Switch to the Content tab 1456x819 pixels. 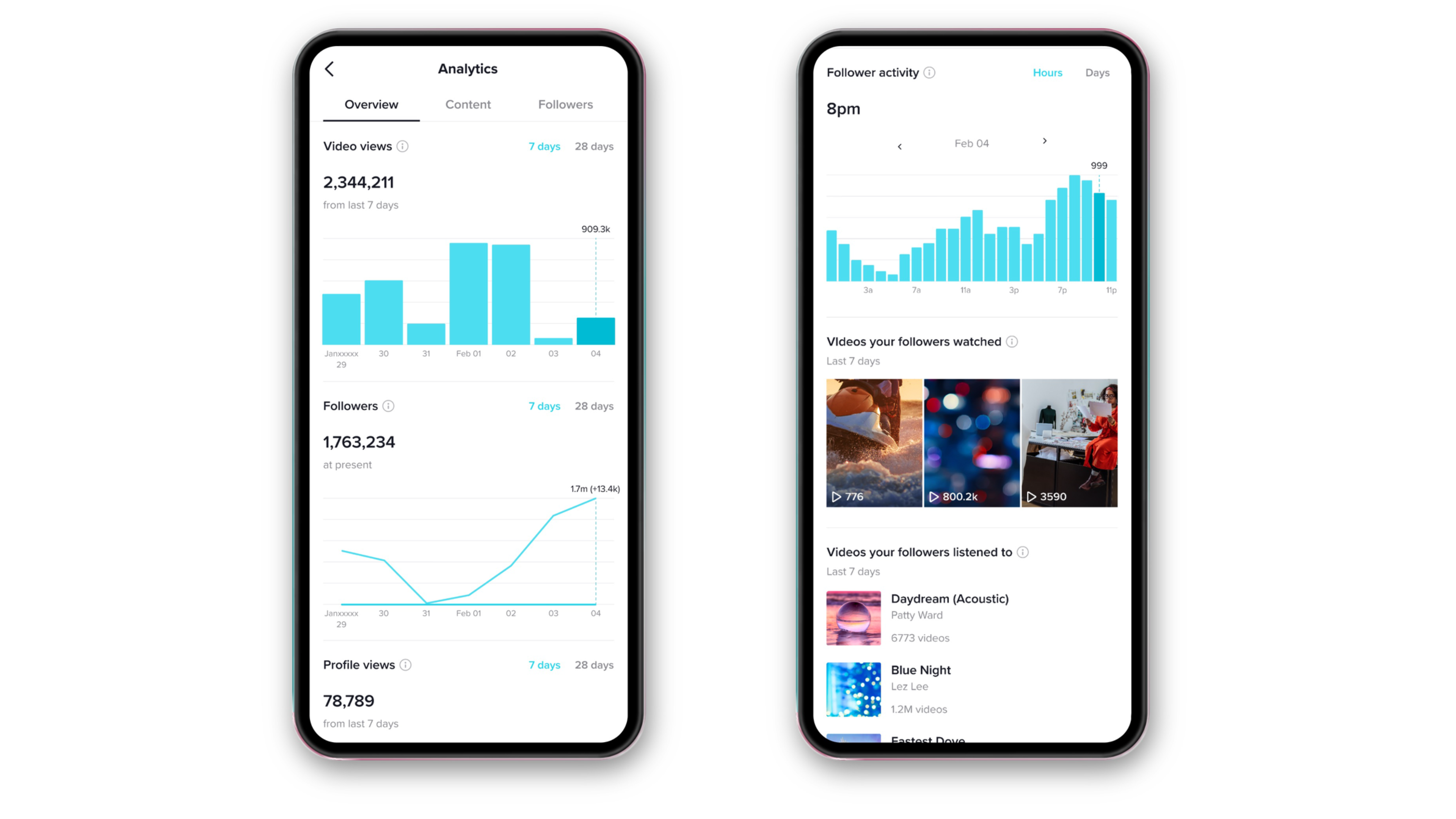468,104
